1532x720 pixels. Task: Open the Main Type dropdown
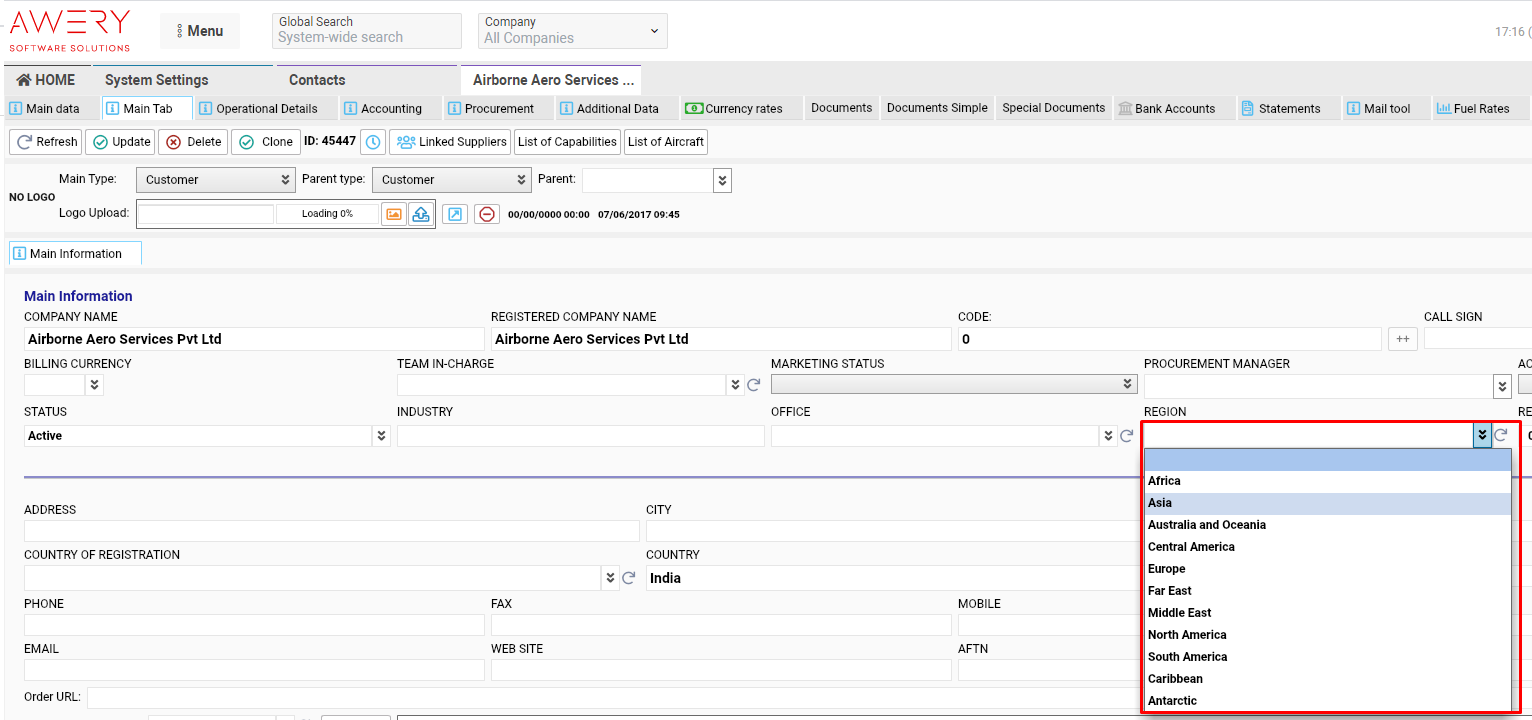tap(215, 180)
